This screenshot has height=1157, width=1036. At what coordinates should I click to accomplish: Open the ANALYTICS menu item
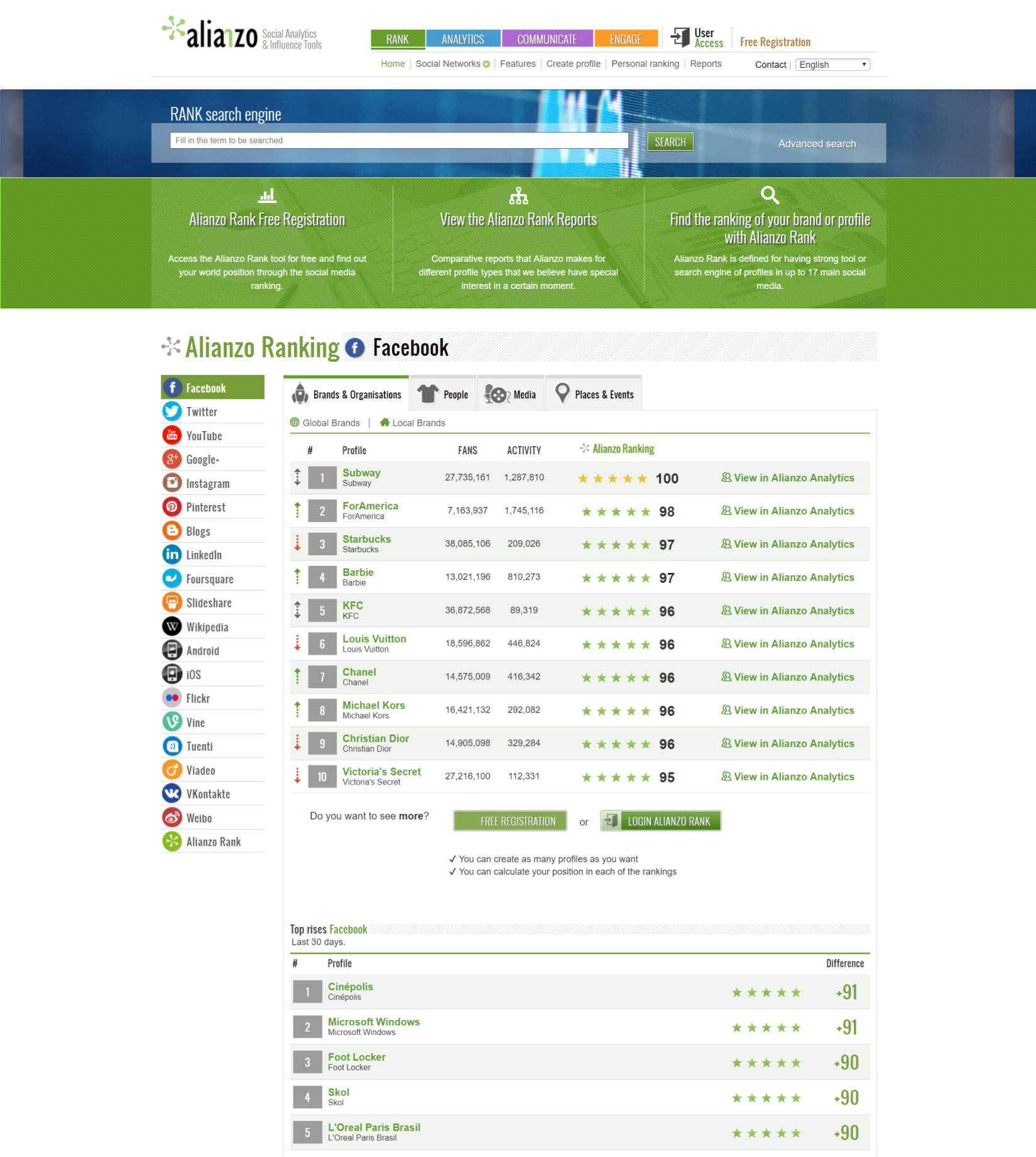coord(463,39)
